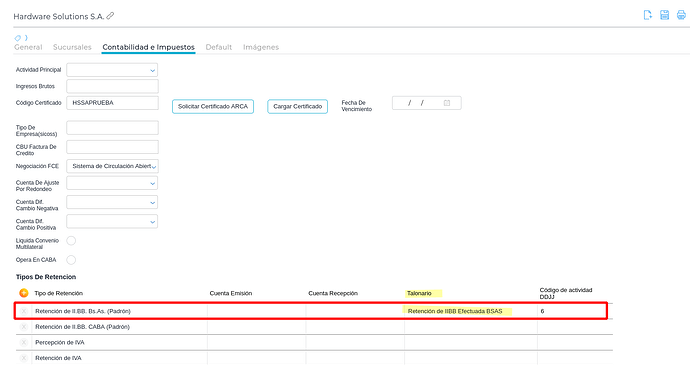The height and width of the screenshot is (365, 690).
Task: Remove the Retención de II.BB. CABA row
Action: (x=24, y=327)
